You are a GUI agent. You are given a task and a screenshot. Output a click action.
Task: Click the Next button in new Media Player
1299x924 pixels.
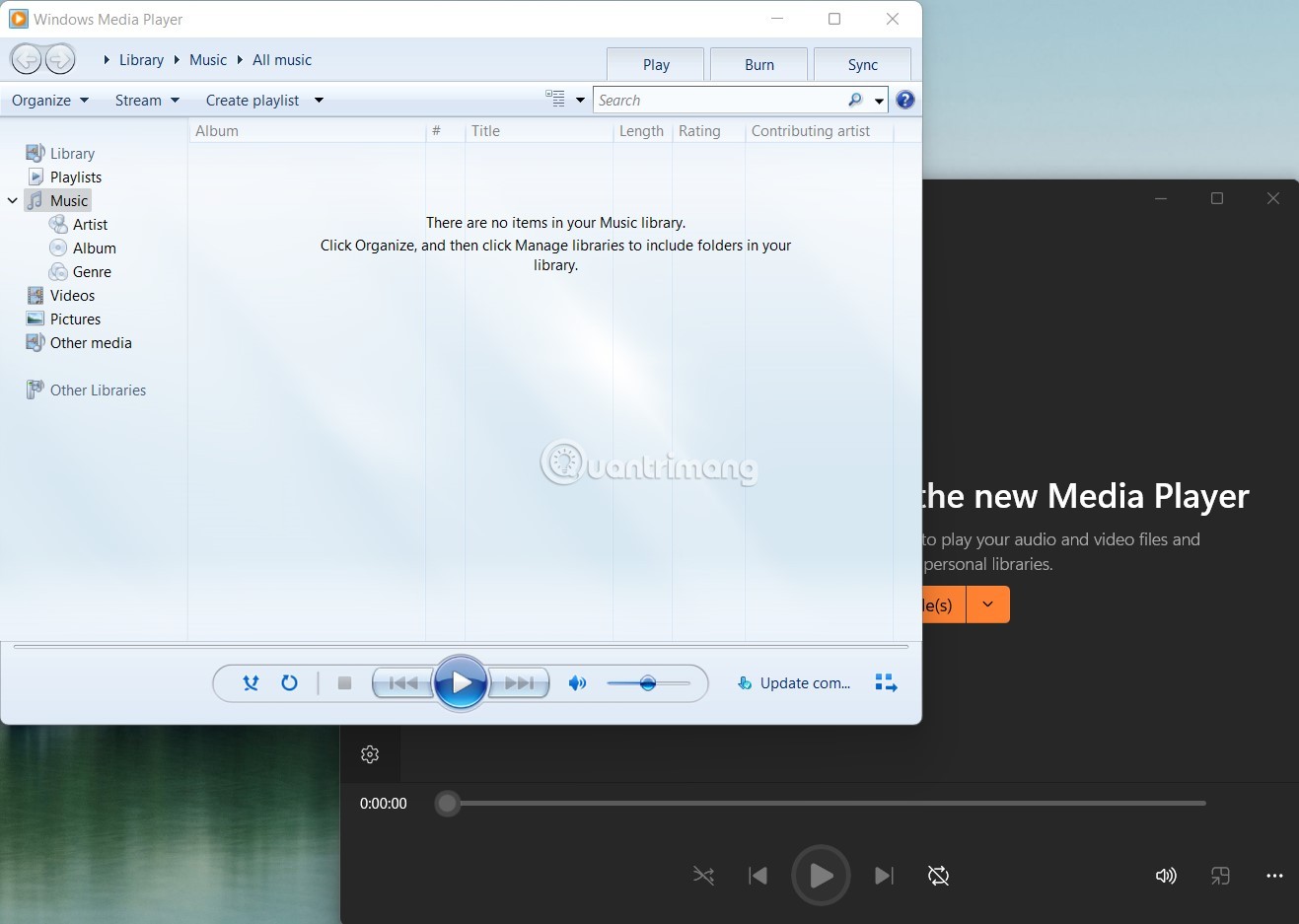point(884,875)
